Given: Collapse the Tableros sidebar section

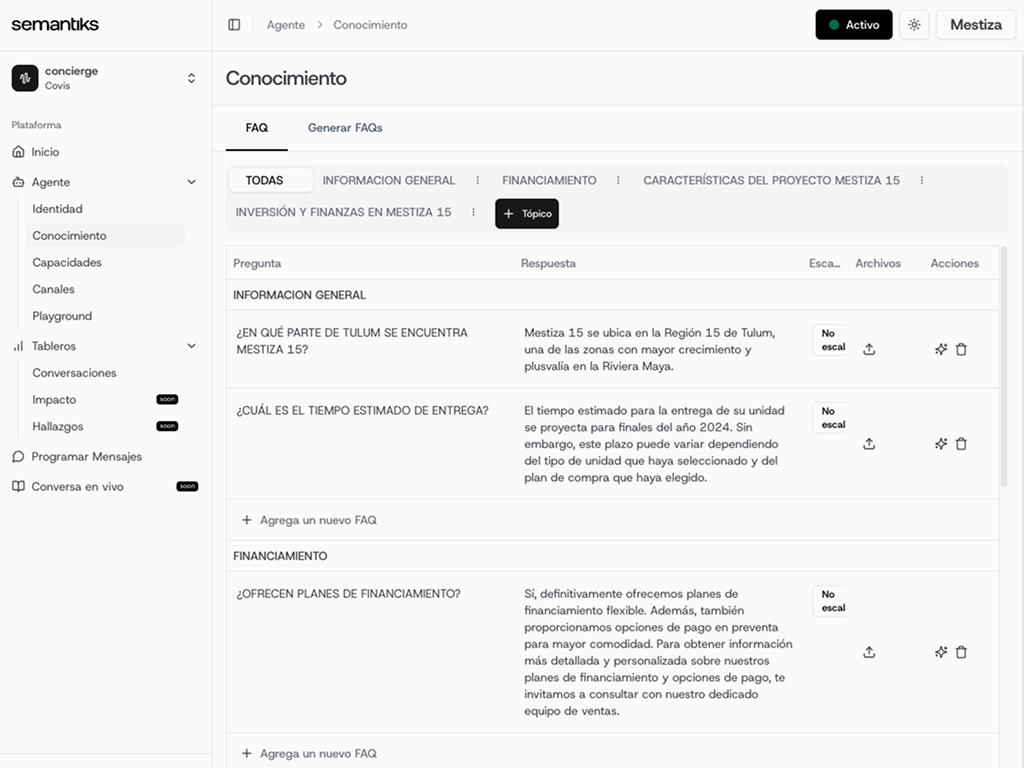Looking at the screenshot, I should (192, 346).
